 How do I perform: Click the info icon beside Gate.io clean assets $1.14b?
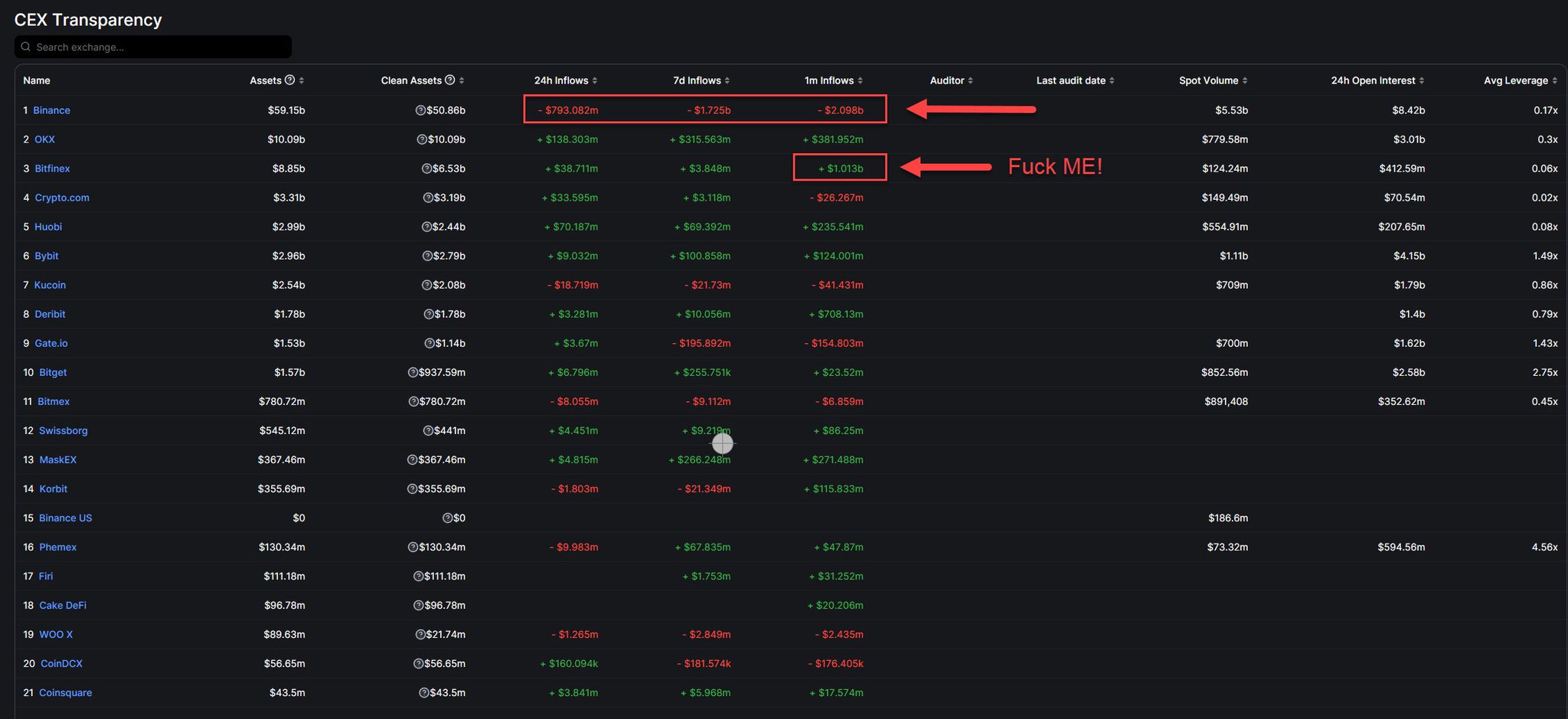(430, 343)
